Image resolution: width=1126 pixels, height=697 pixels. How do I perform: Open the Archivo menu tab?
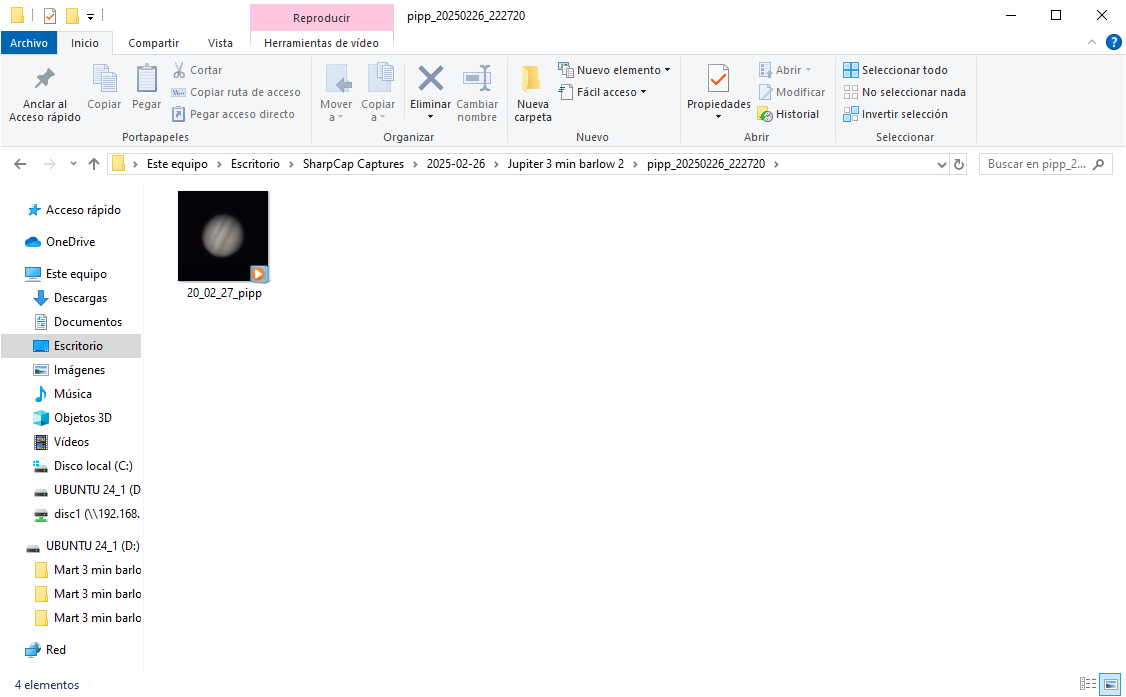click(x=29, y=43)
